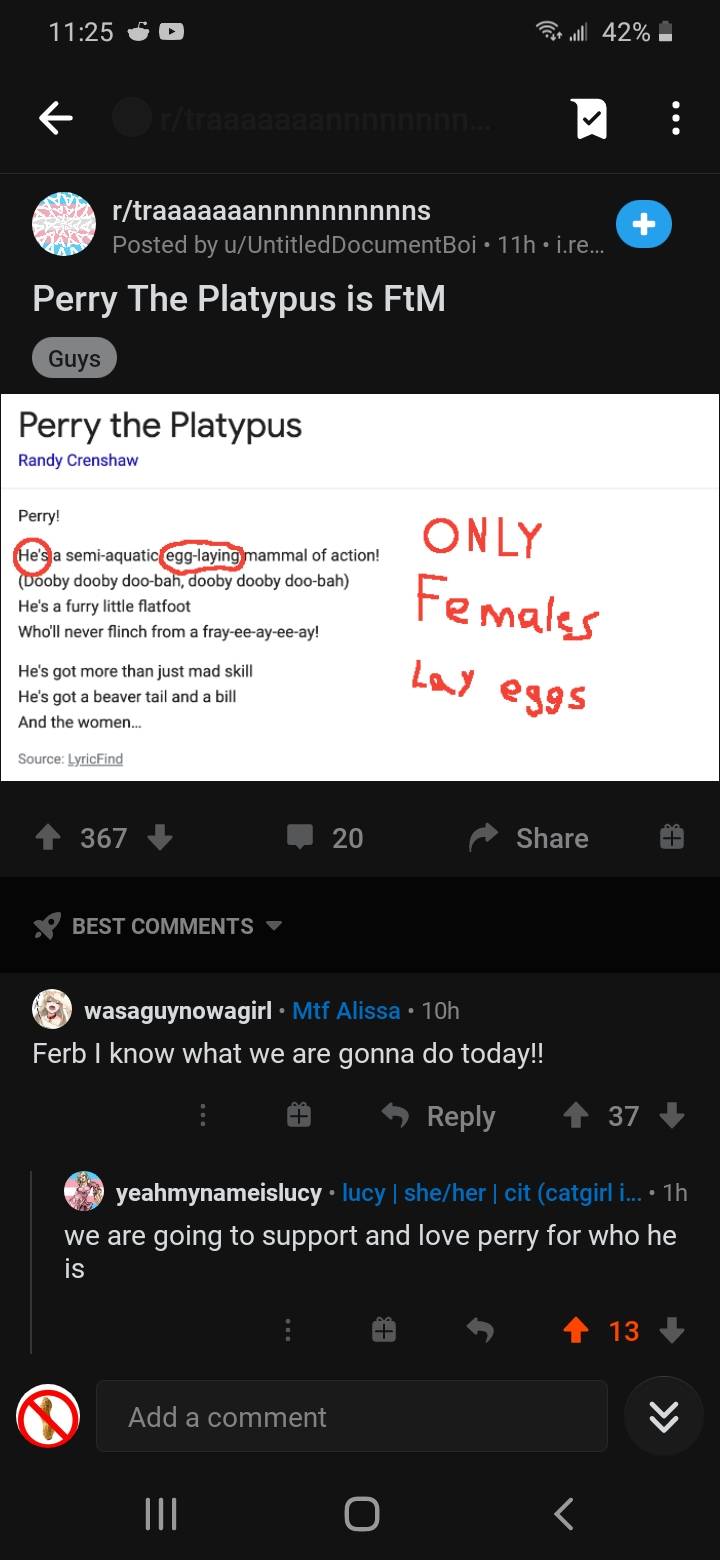Click the reply arrow on yeahmynameislucy's comment
This screenshot has height=1560, width=720.
click(480, 1330)
